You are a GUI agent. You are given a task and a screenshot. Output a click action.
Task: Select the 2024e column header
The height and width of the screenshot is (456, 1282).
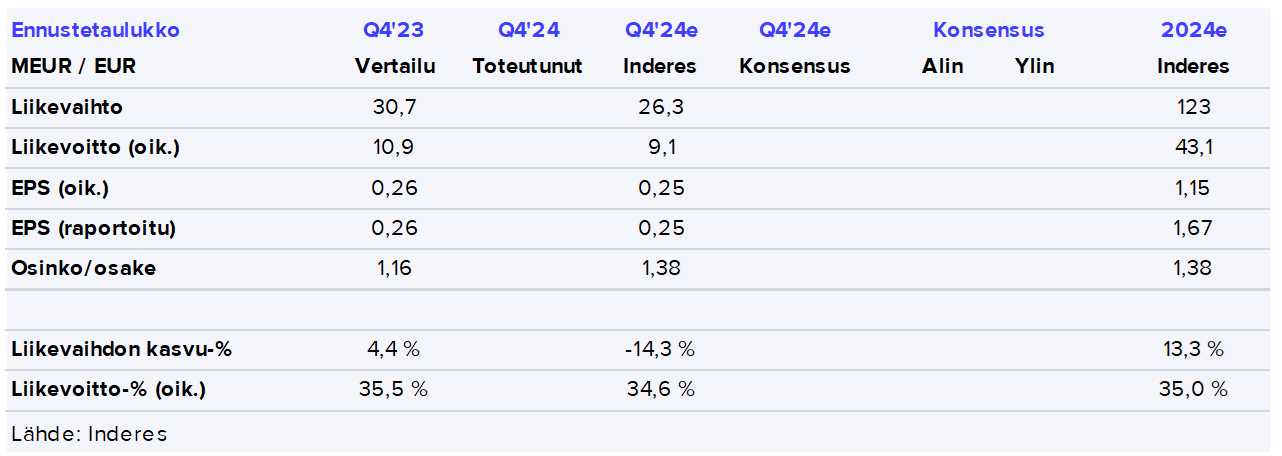click(1193, 30)
